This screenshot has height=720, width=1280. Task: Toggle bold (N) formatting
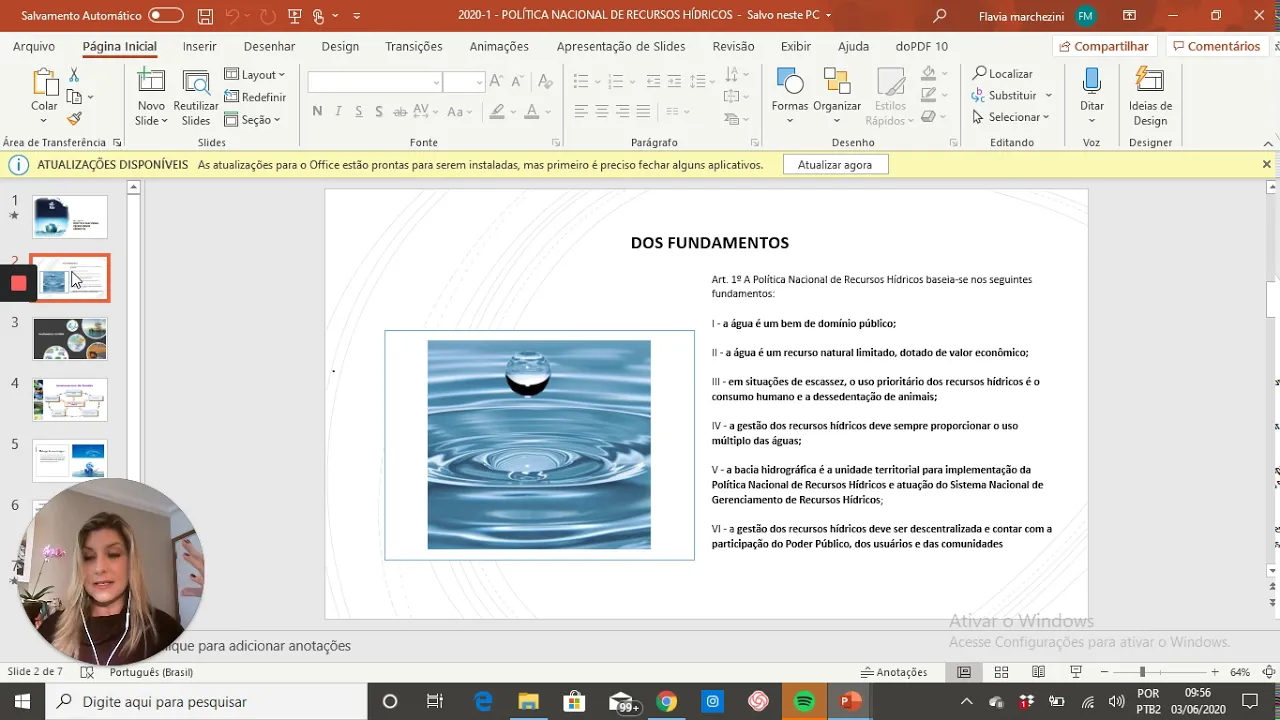click(317, 112)
